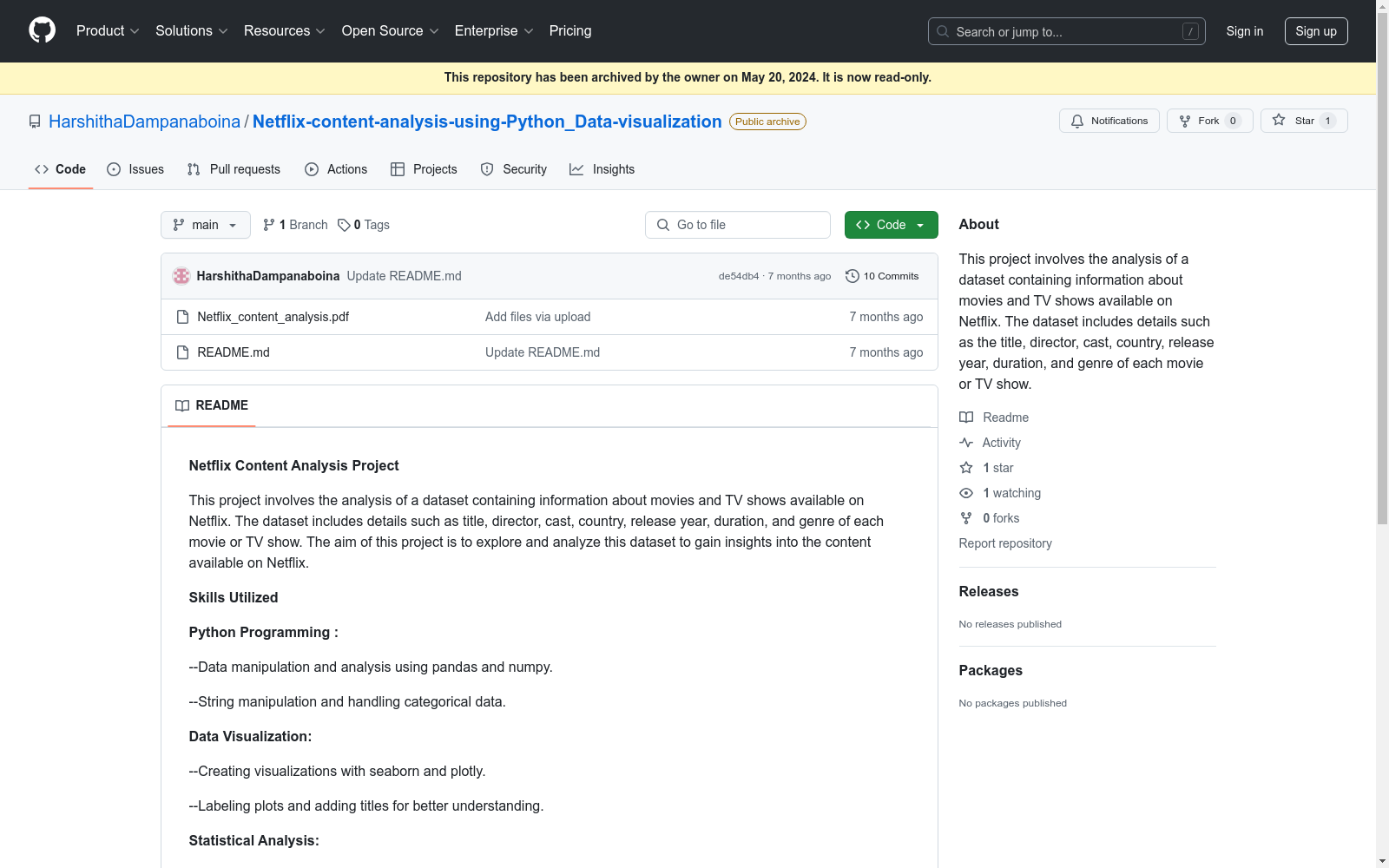Screen dimensions: 1389x868
Task: Open HarshithaDampanaboina owner profile link
Action: pyautogui.click(x=144, y=122)
